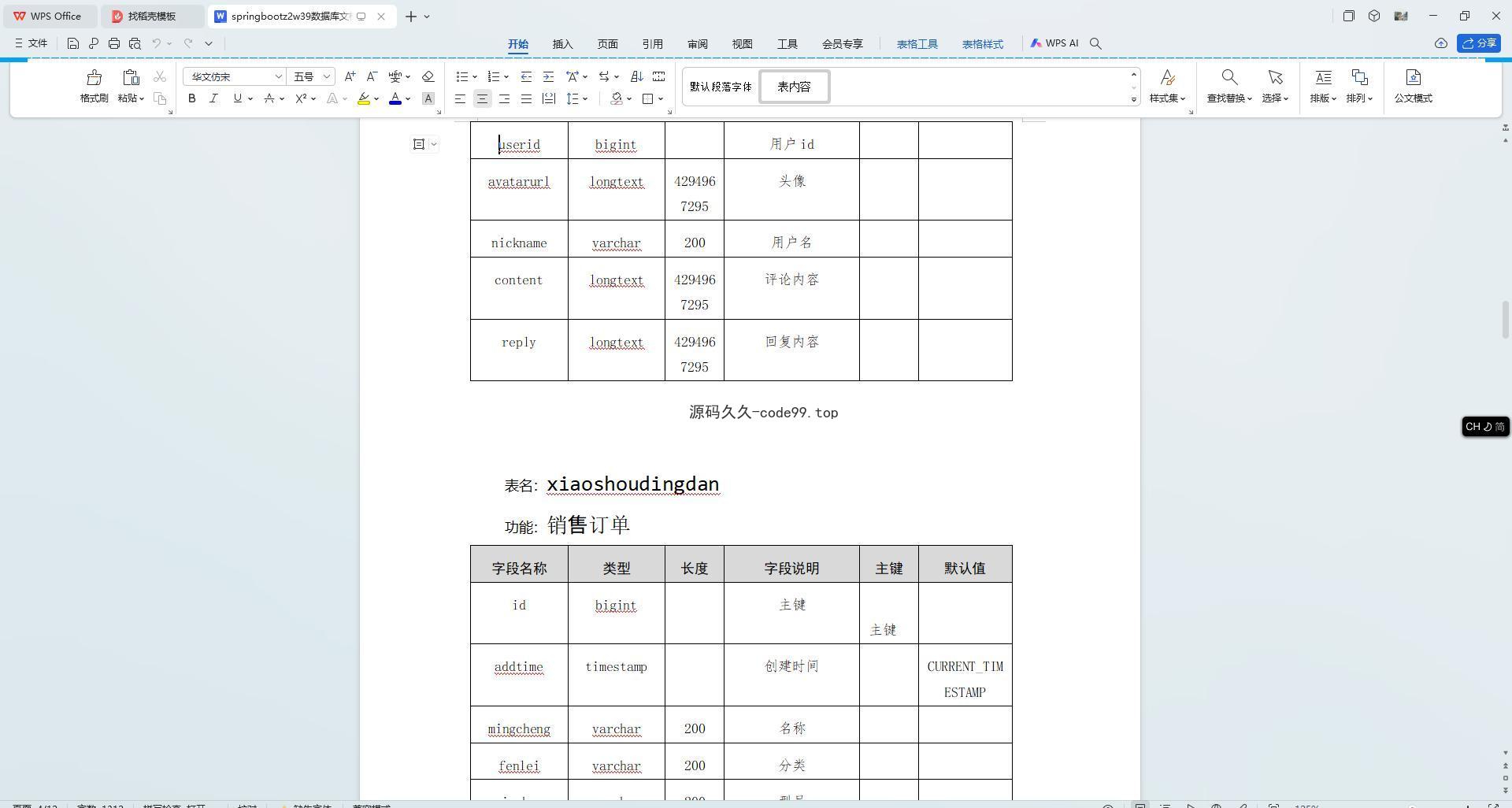Click the paragraph shading fill button
The image size is (1512, 808).
tap(617, 98)
